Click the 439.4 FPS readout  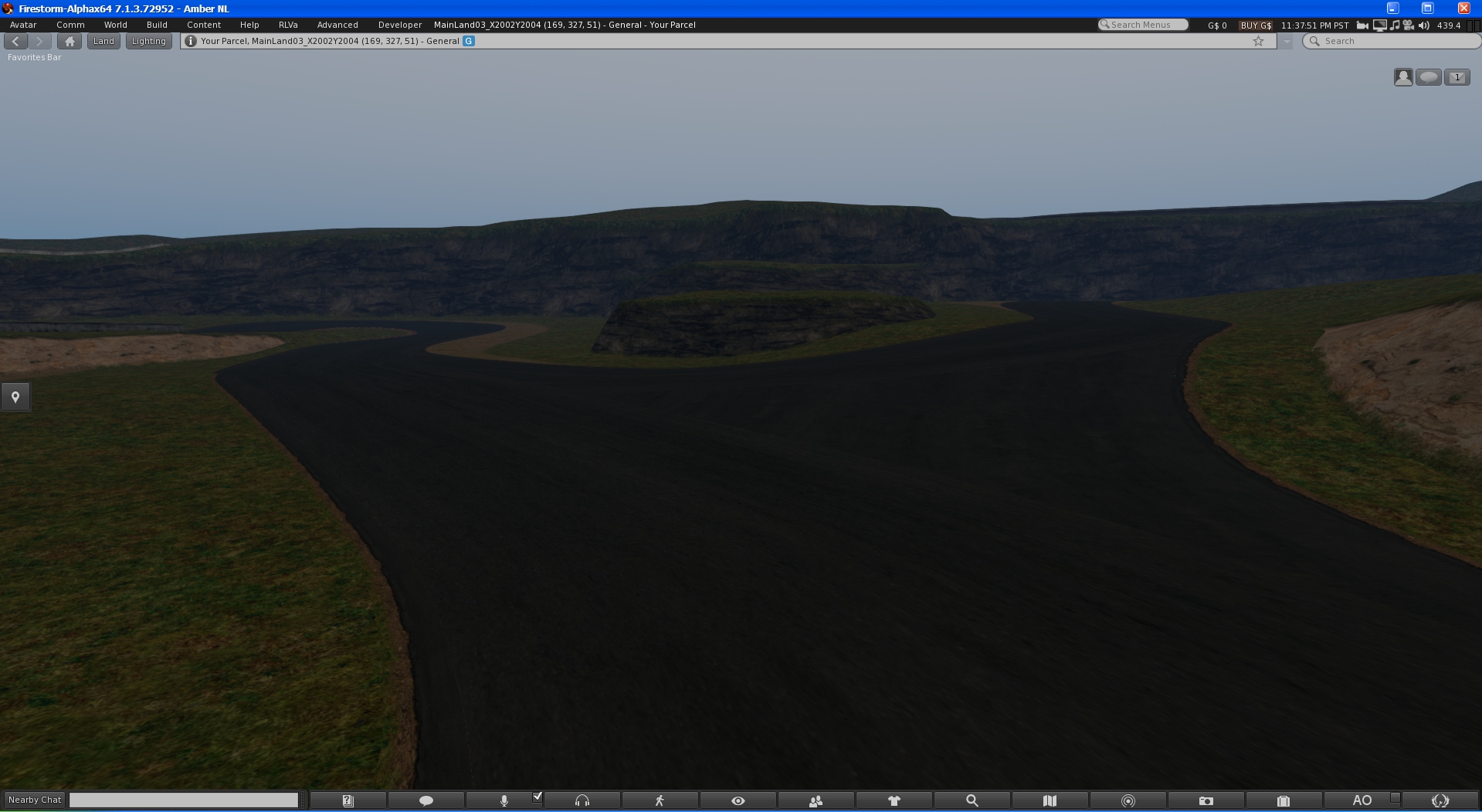click(1449, 25)
